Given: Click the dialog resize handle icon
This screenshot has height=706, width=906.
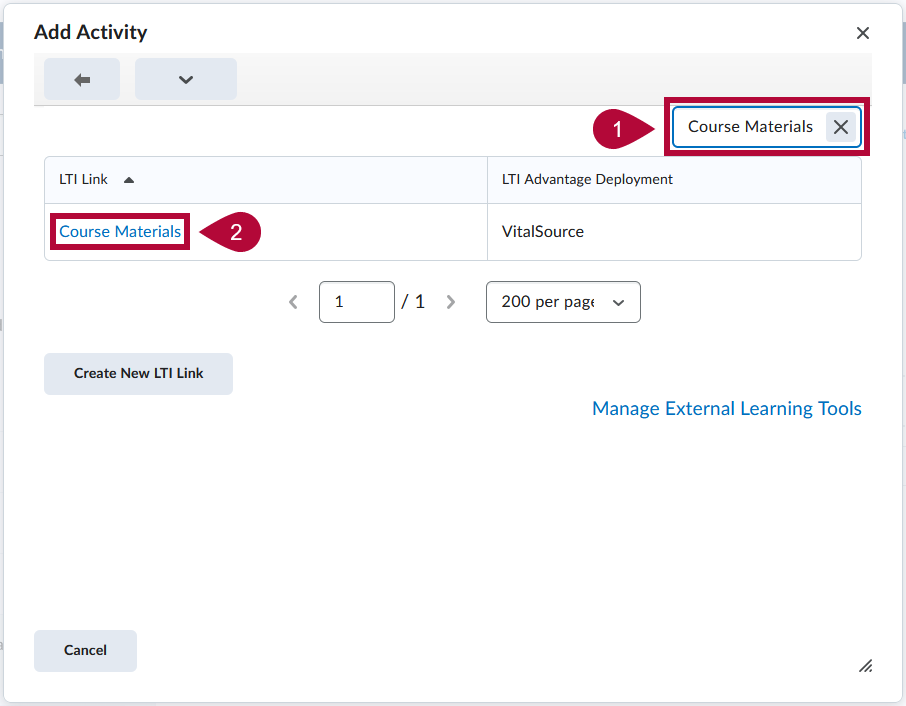Looking at the screenshot, I should click(865, 666).
